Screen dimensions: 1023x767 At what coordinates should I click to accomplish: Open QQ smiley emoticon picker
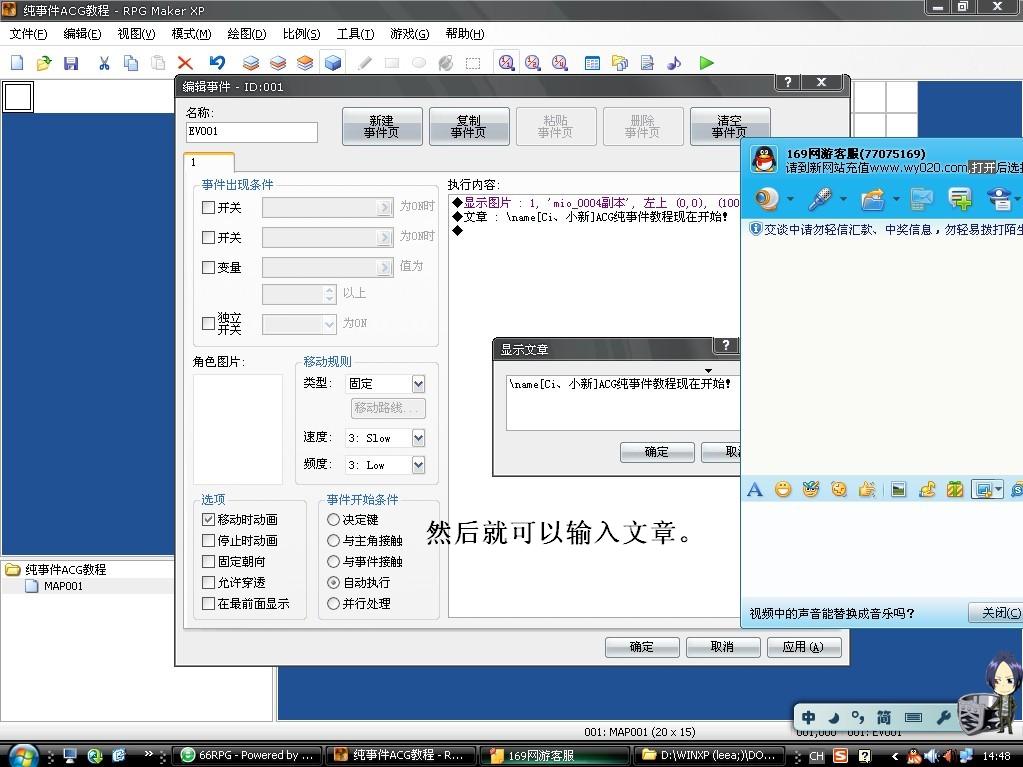[x=783, y=489]
